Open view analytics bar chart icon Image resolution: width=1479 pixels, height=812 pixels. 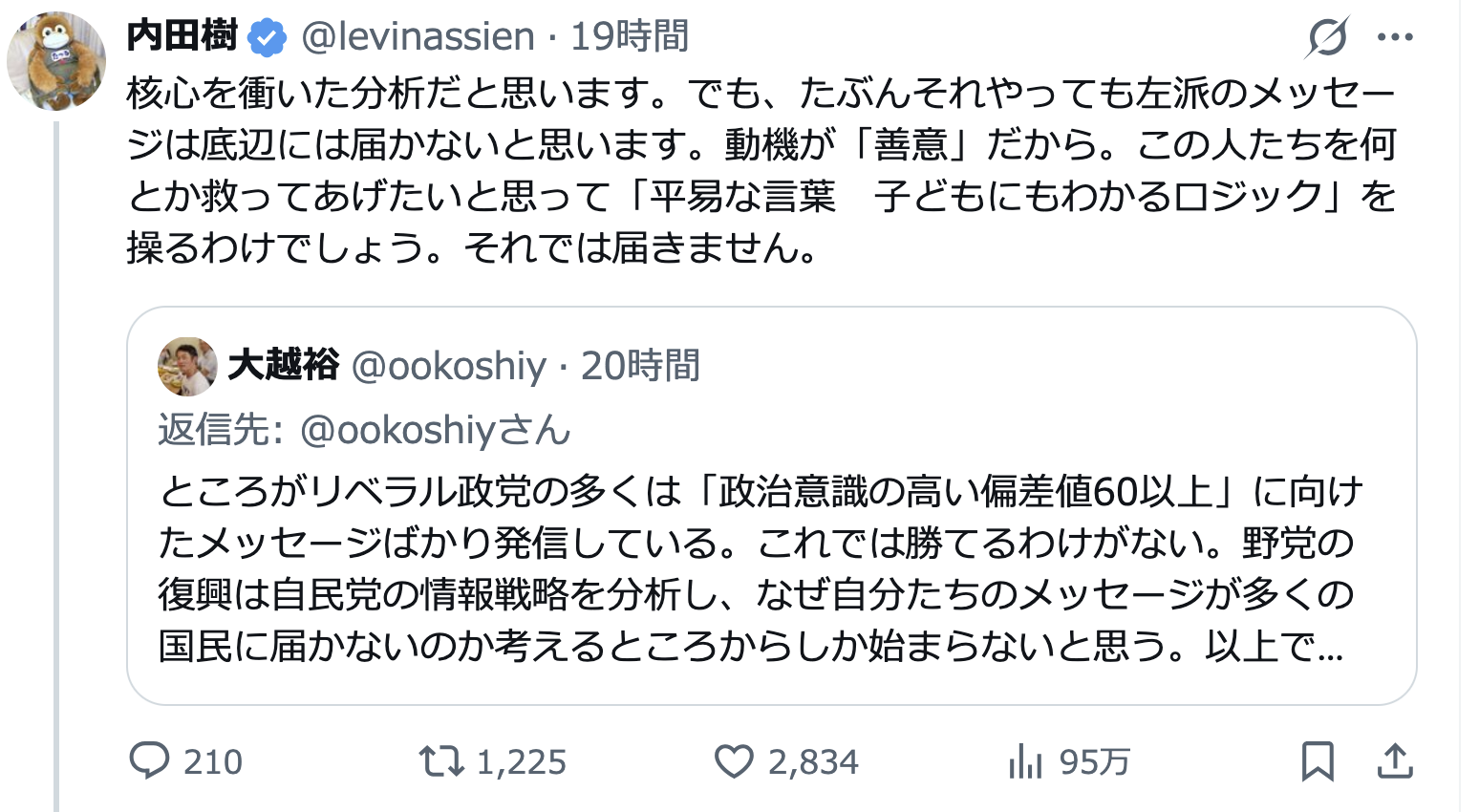(1025, 761)
